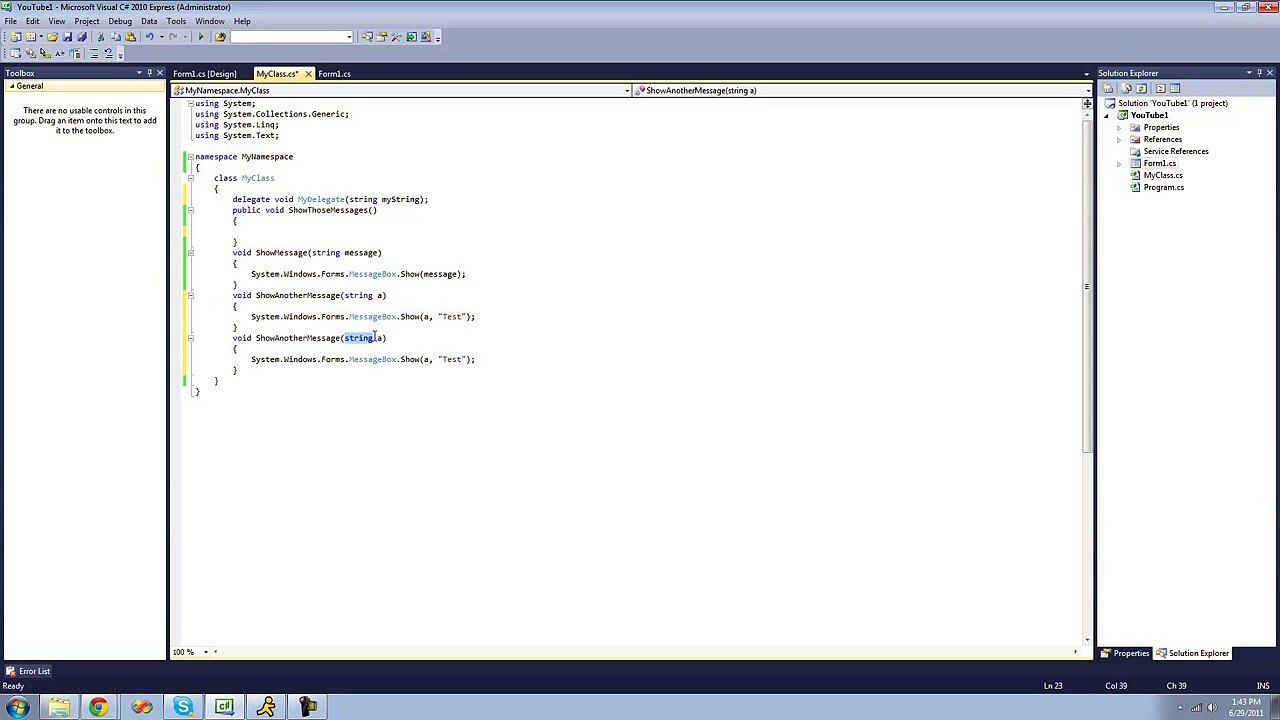The width and height of the screenshot is (1280, 720).
Task: Save the current file with the floppy icon
Action: [x=67, y=37]
